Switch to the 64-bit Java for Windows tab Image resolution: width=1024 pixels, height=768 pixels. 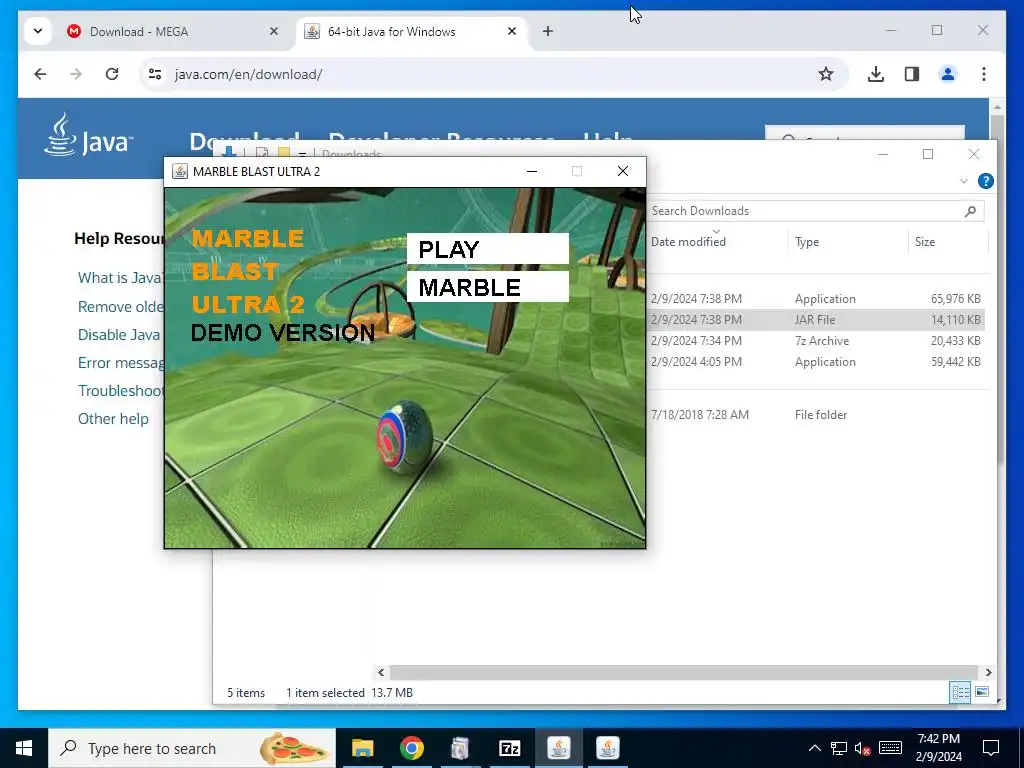tap(391, 31)
